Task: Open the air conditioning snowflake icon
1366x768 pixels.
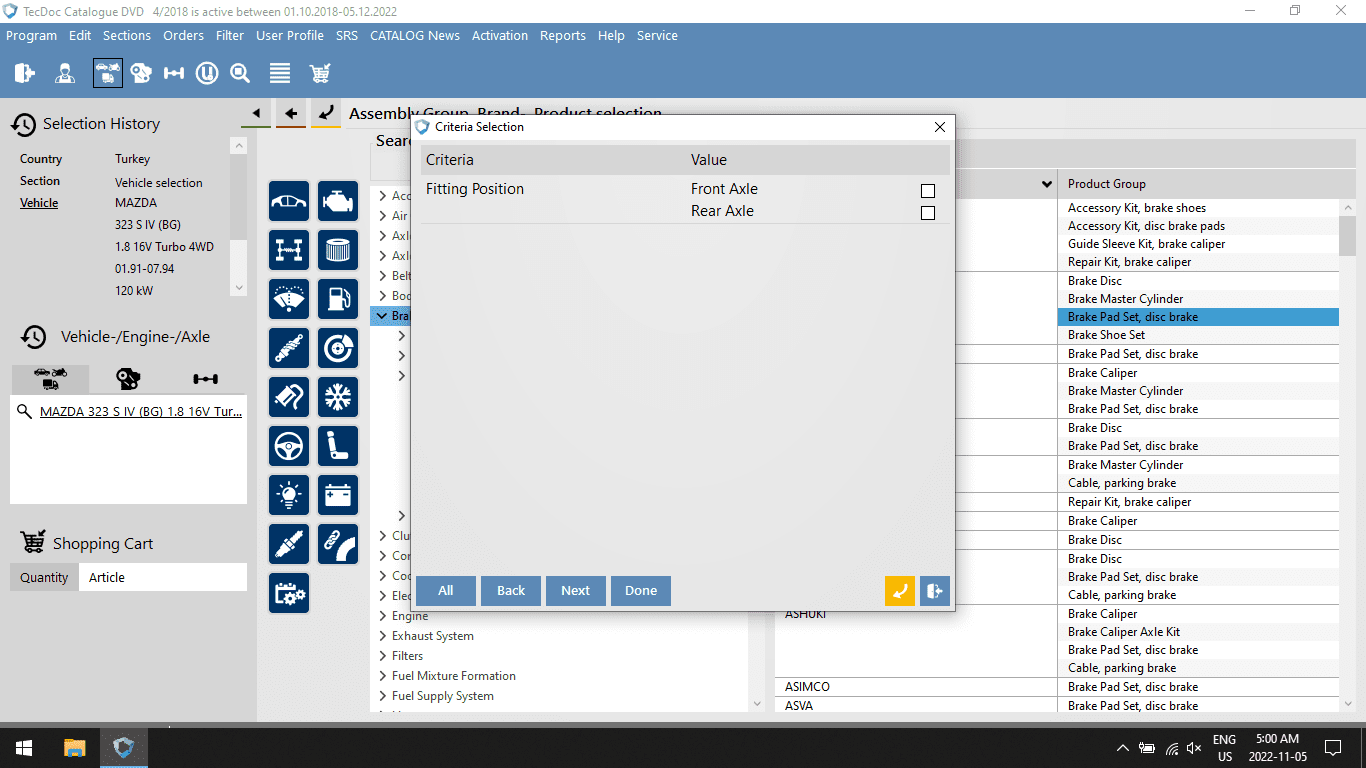Action: [338, 397]
